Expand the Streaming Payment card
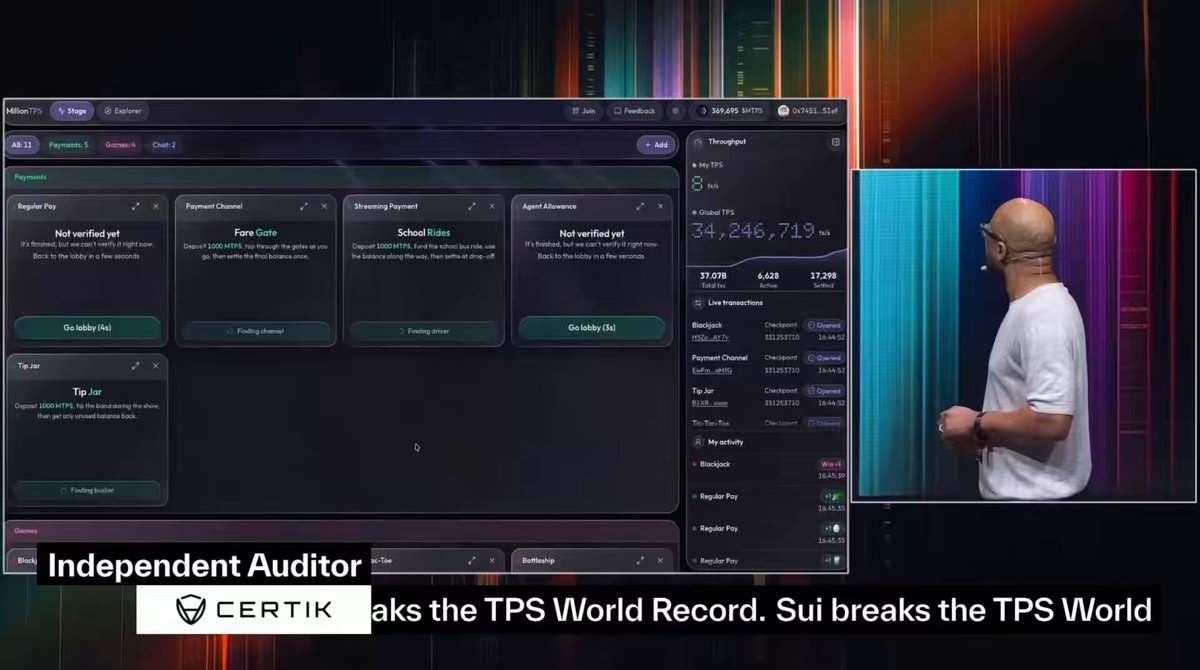Screen dimensions: 1200x670 pyautogui.click(x=472, y=206)
